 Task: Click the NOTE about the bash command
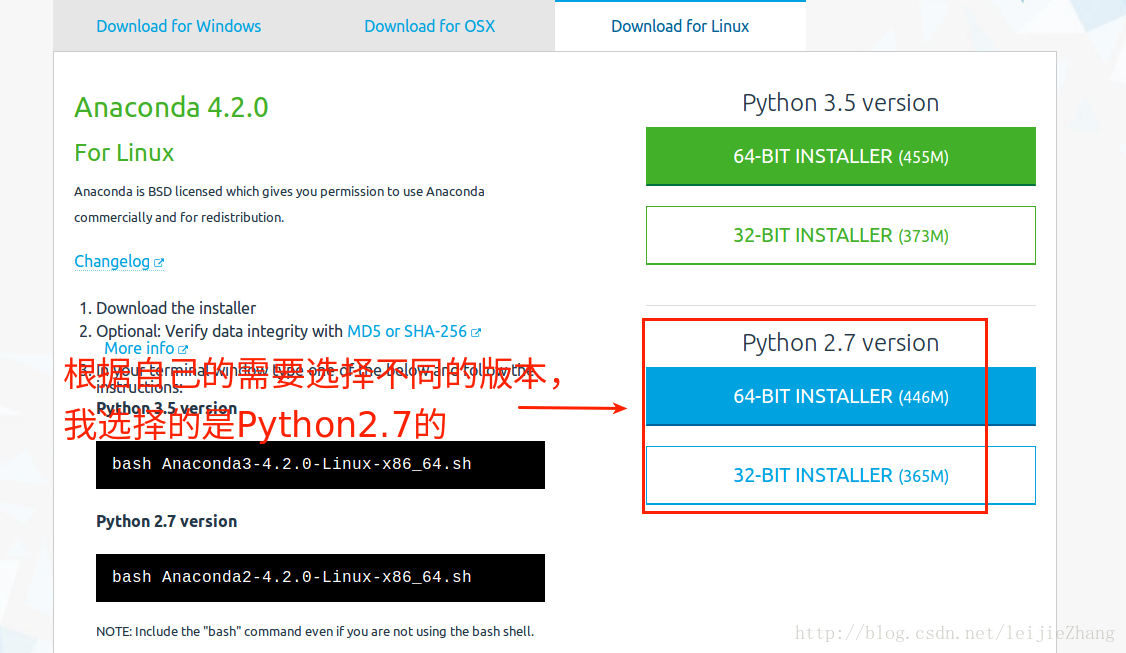(315, 631)
